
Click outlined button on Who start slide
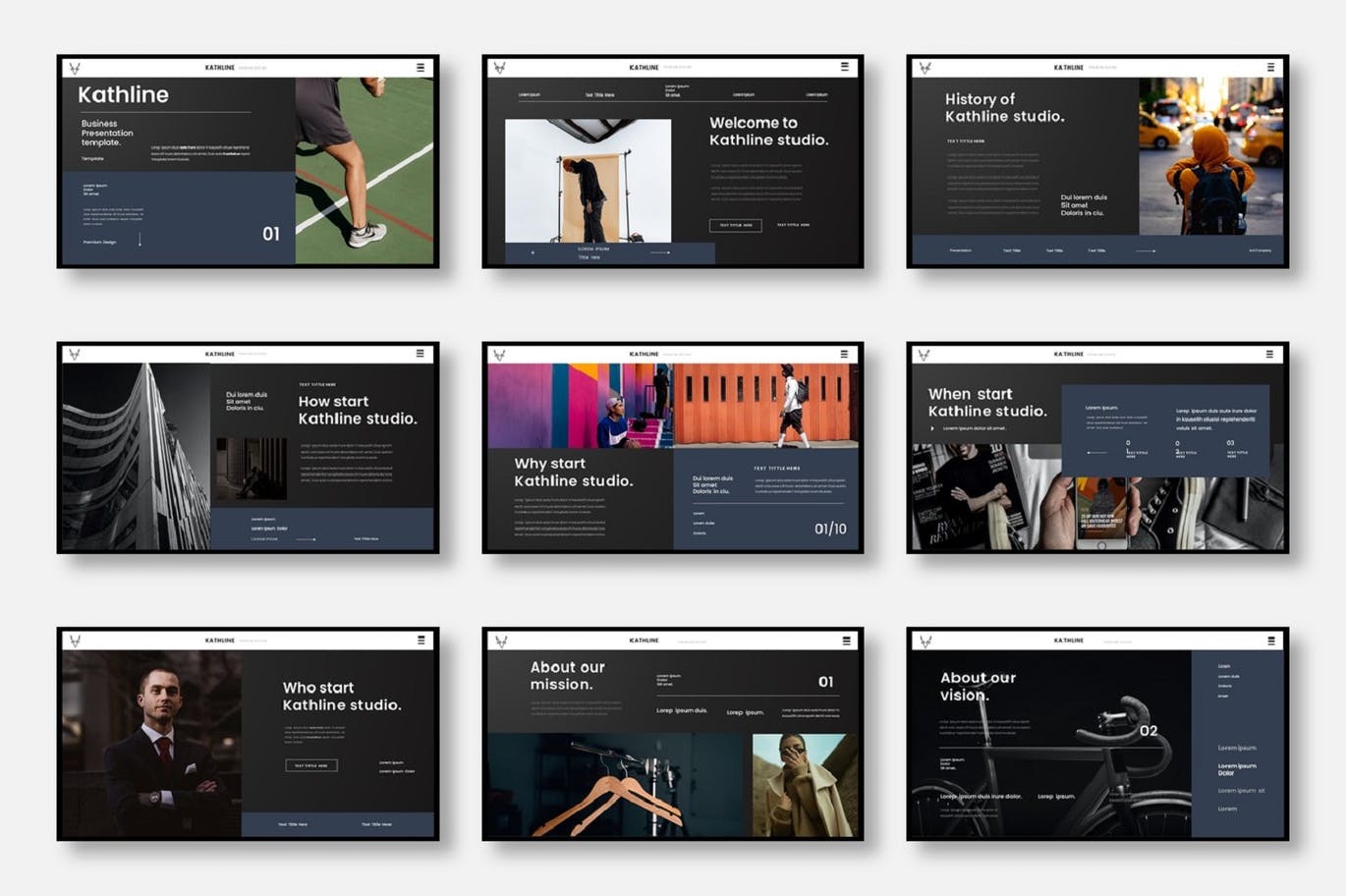click(x=310, y=765)
